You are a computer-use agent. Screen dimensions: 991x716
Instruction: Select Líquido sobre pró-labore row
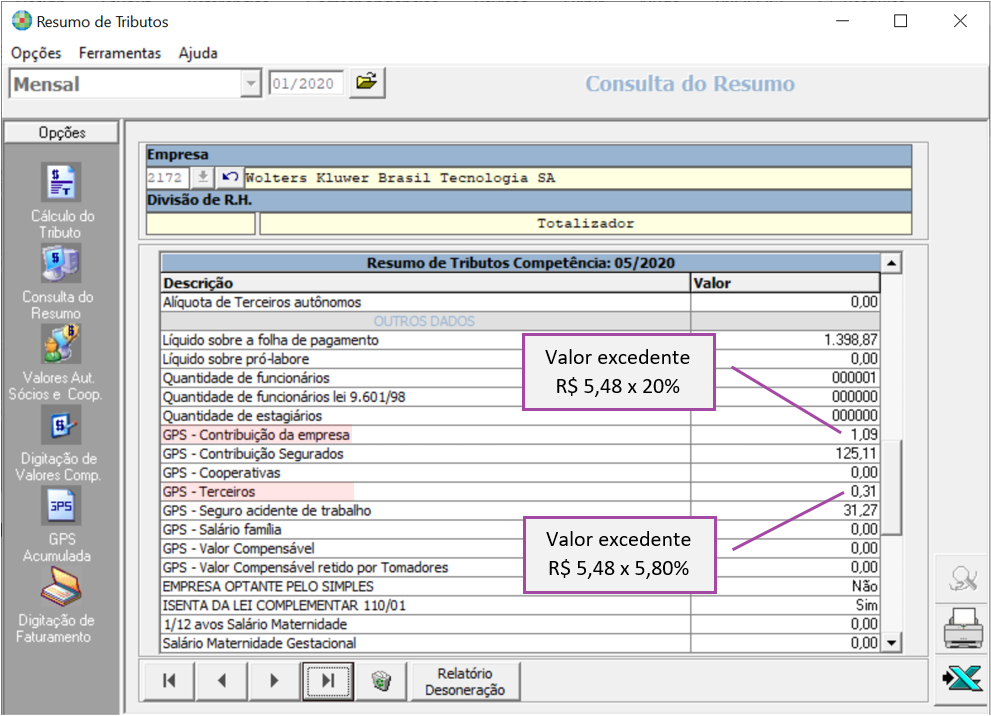click(x=520, y=359)
